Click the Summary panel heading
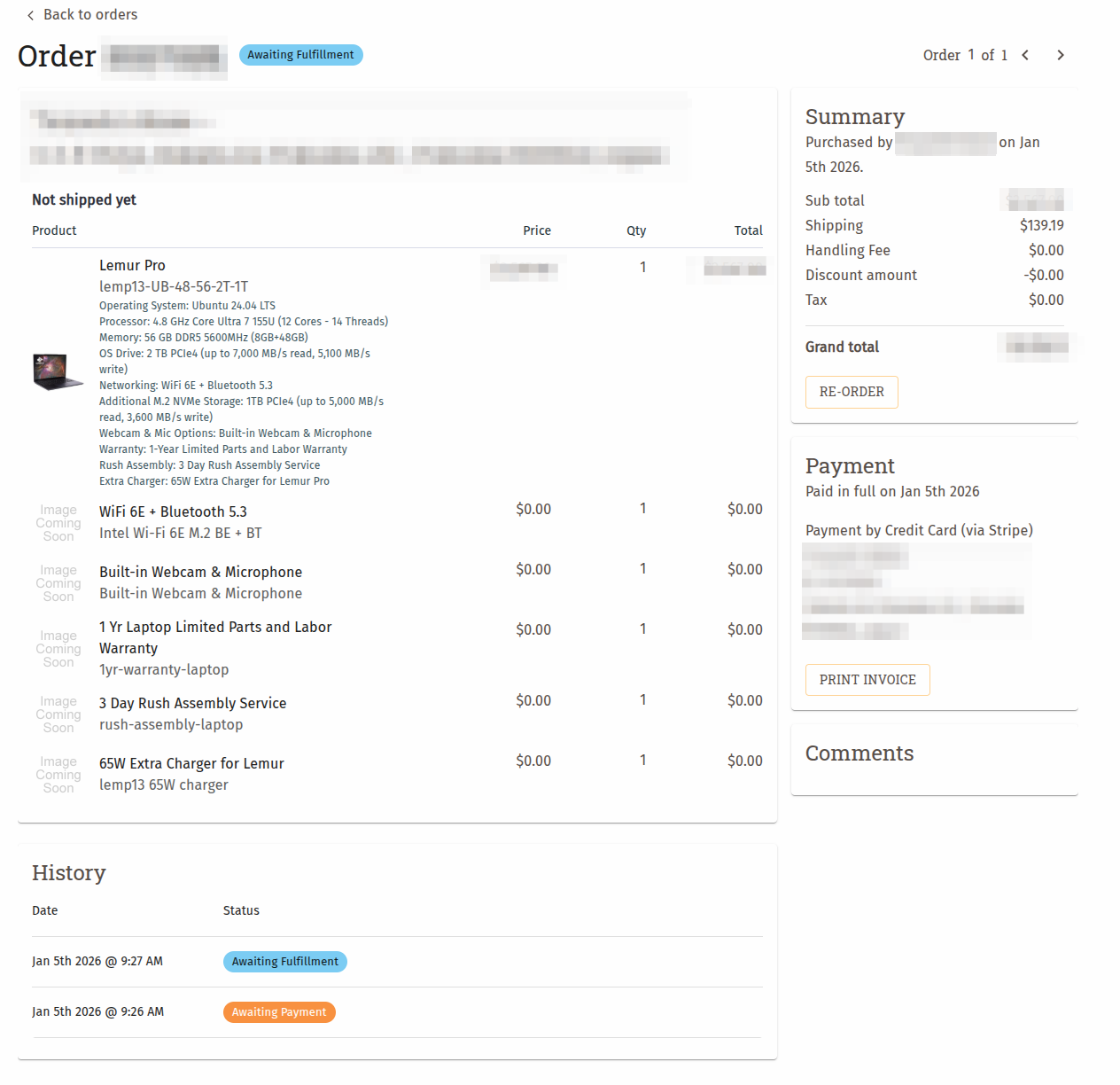 pyautogui.click(x=854, y=116)
